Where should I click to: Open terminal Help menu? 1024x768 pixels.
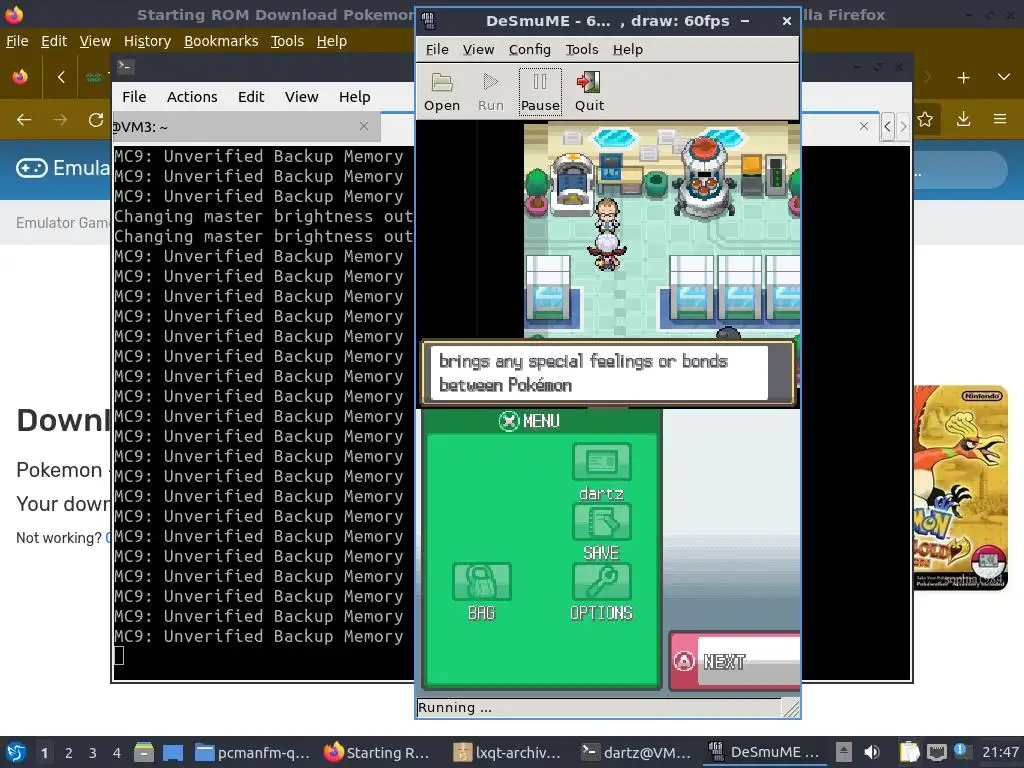(x=355, y=97)
